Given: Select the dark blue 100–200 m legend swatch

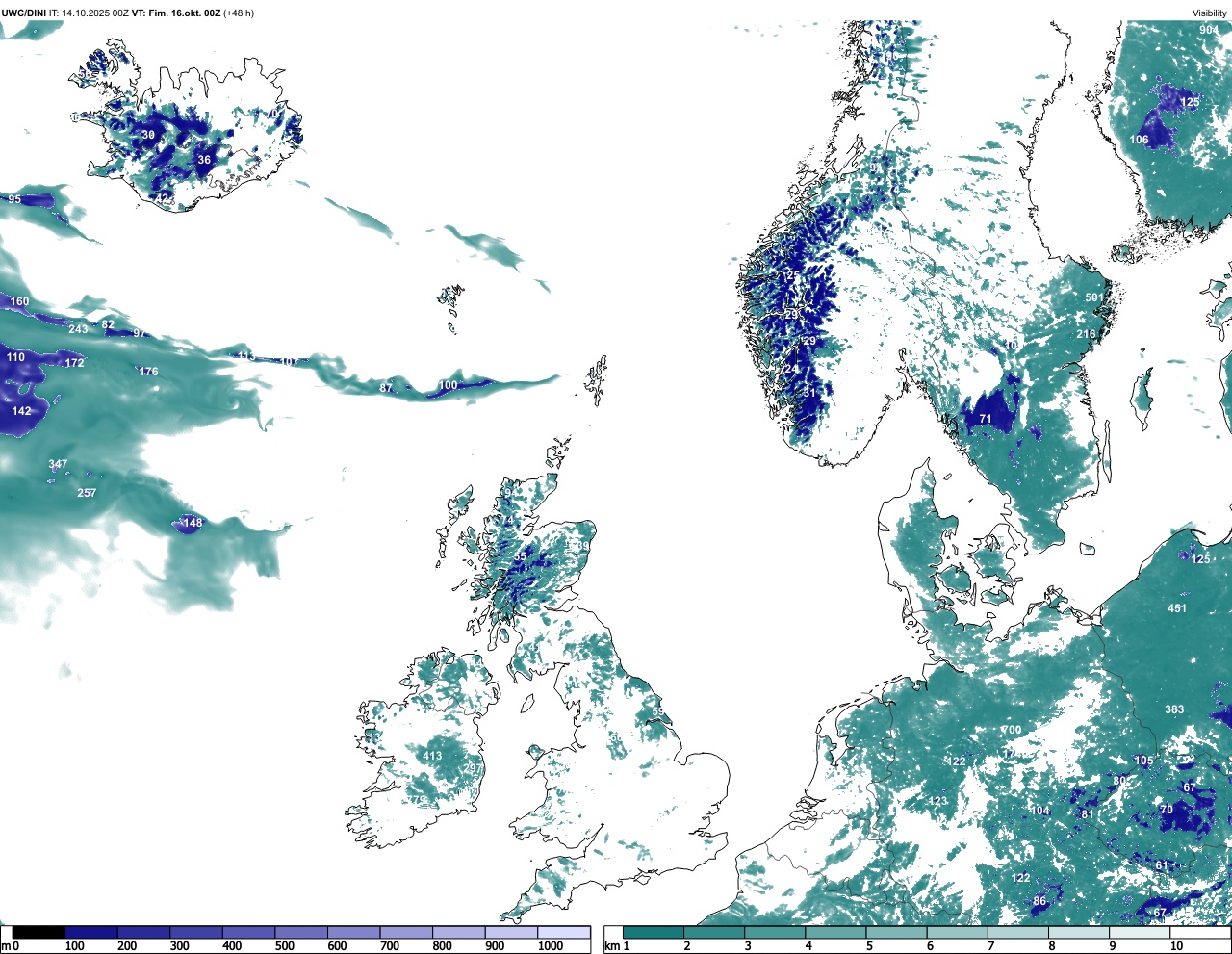Looking at the screenshot, I should click(x=91, y=933).
